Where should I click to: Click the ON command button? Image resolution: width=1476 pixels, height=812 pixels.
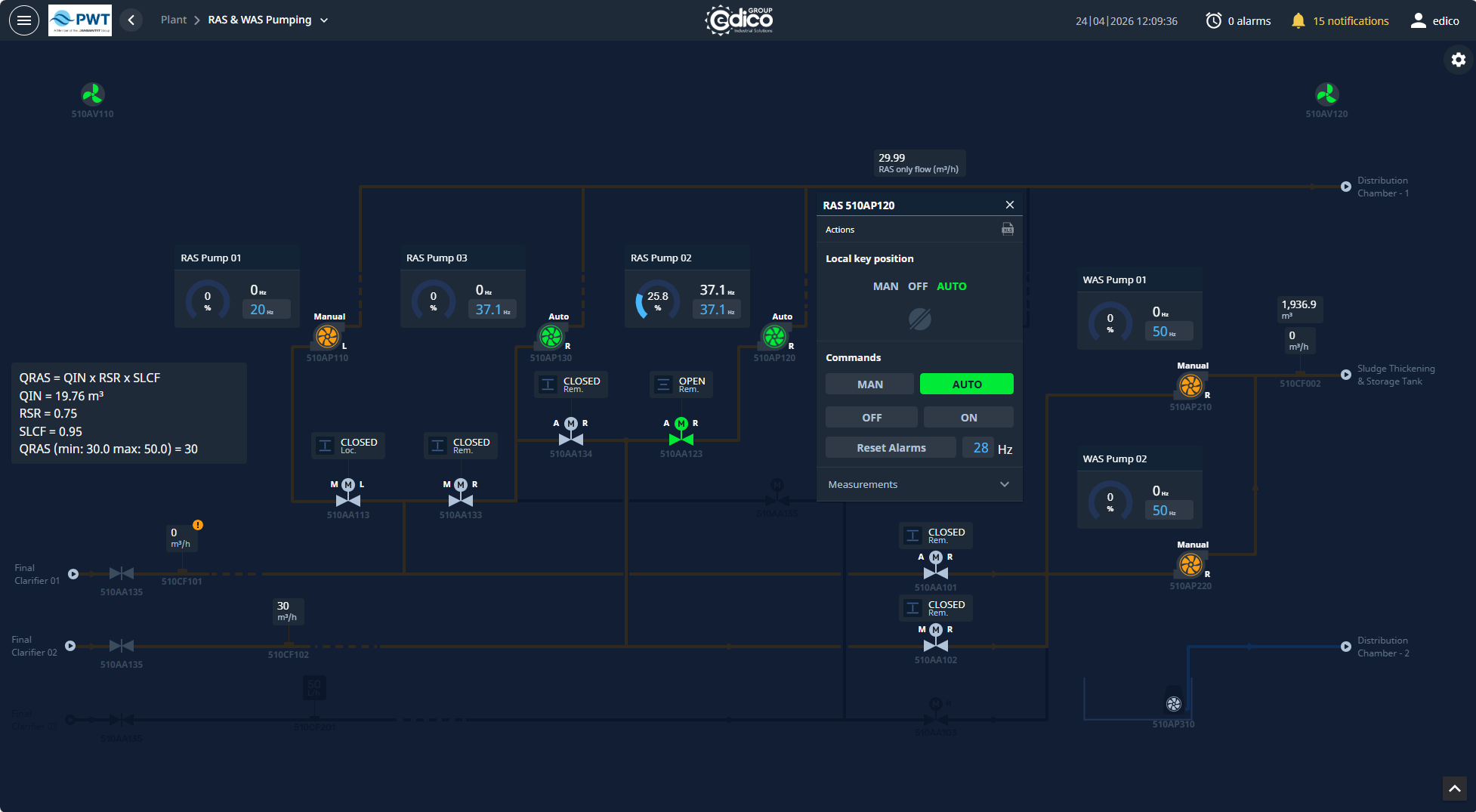click(968, 418)
